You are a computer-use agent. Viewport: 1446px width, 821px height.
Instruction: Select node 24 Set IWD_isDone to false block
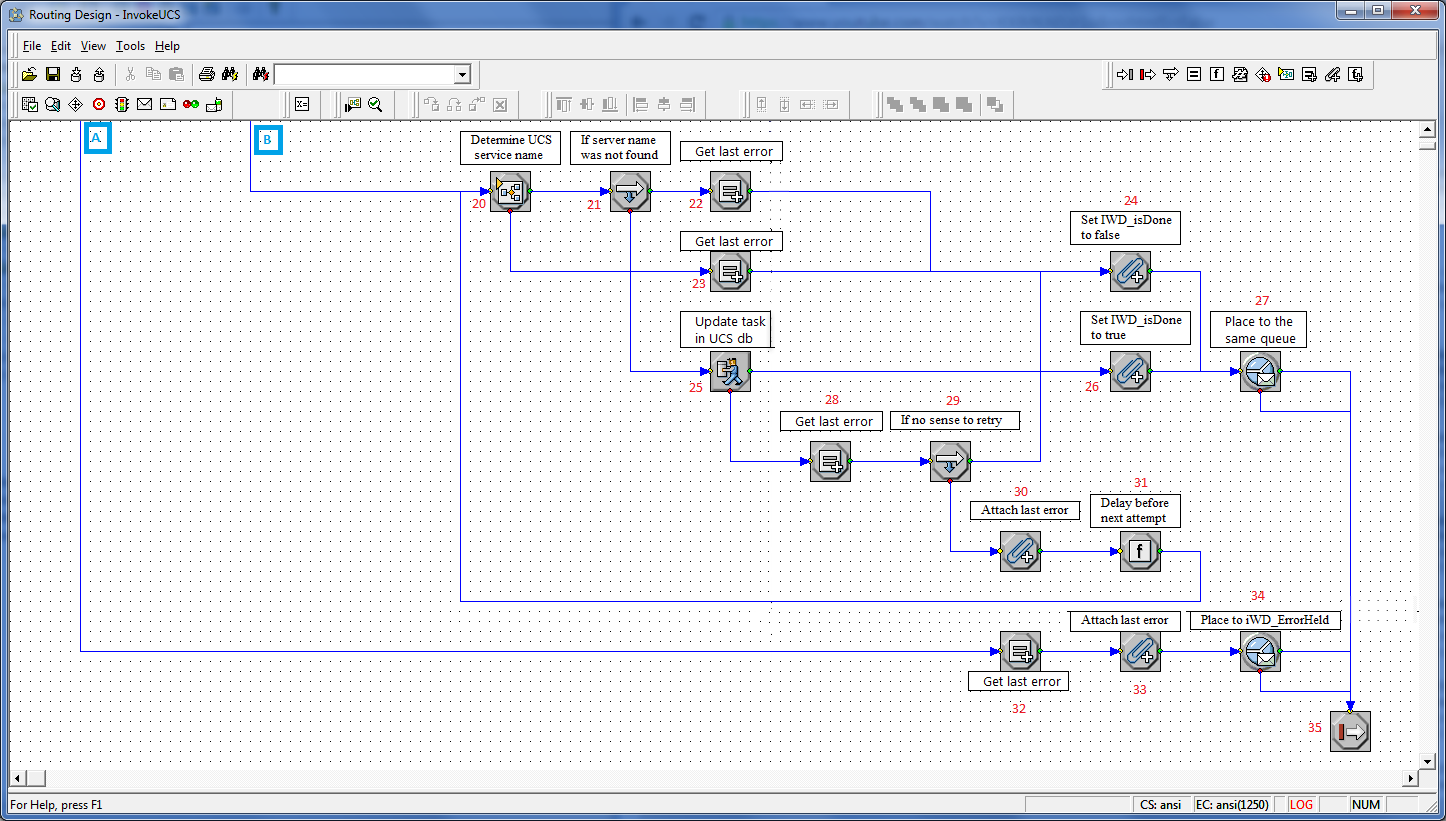click(1130, 271)
